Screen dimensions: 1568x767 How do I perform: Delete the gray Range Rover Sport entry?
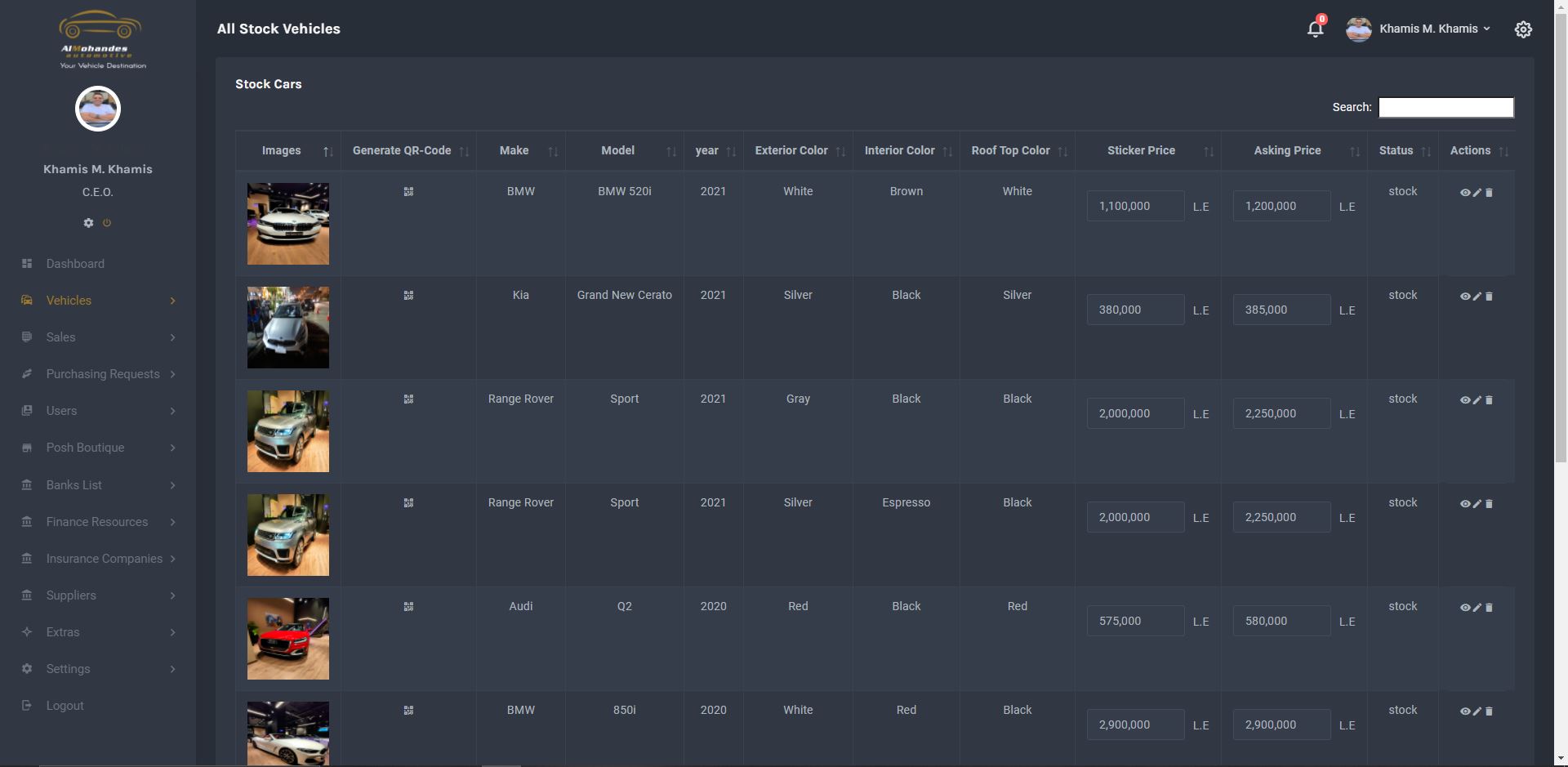click(x=1489, y=400)
